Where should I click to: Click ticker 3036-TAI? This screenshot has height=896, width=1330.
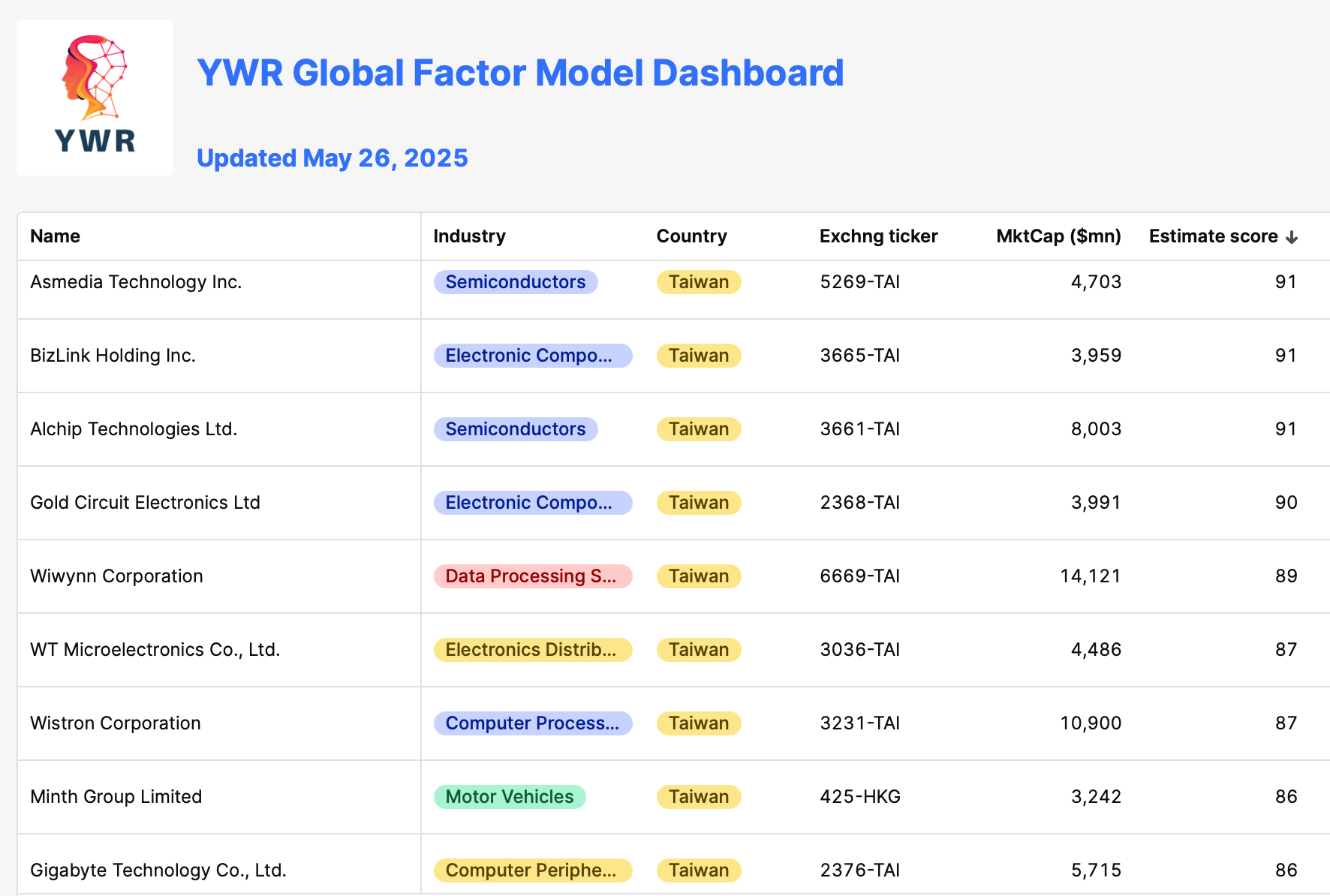[860, 650]
